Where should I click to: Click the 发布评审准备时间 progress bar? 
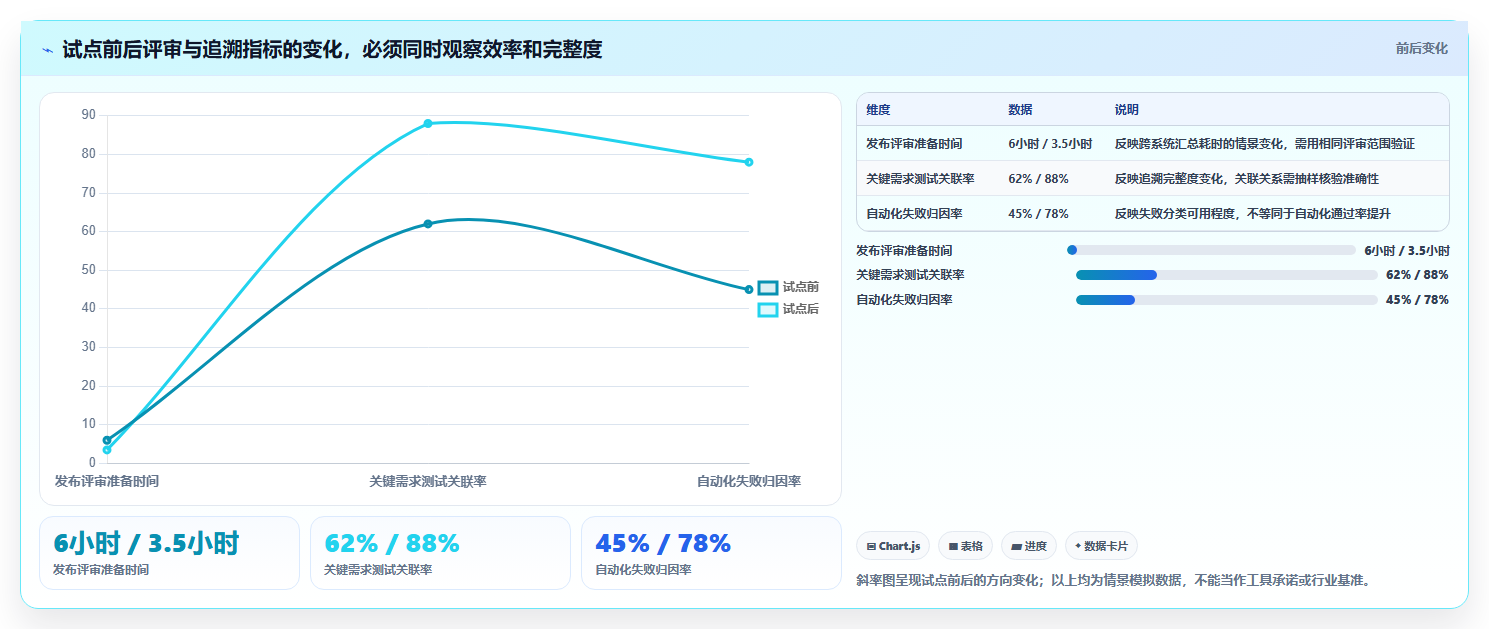tap(1211, 251)
